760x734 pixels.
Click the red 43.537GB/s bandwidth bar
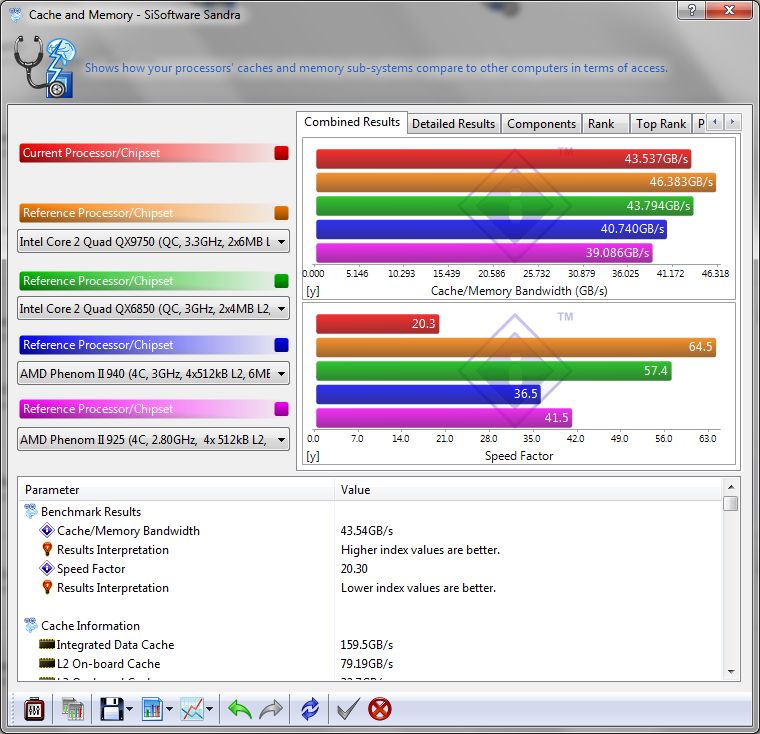click(504, 159)
